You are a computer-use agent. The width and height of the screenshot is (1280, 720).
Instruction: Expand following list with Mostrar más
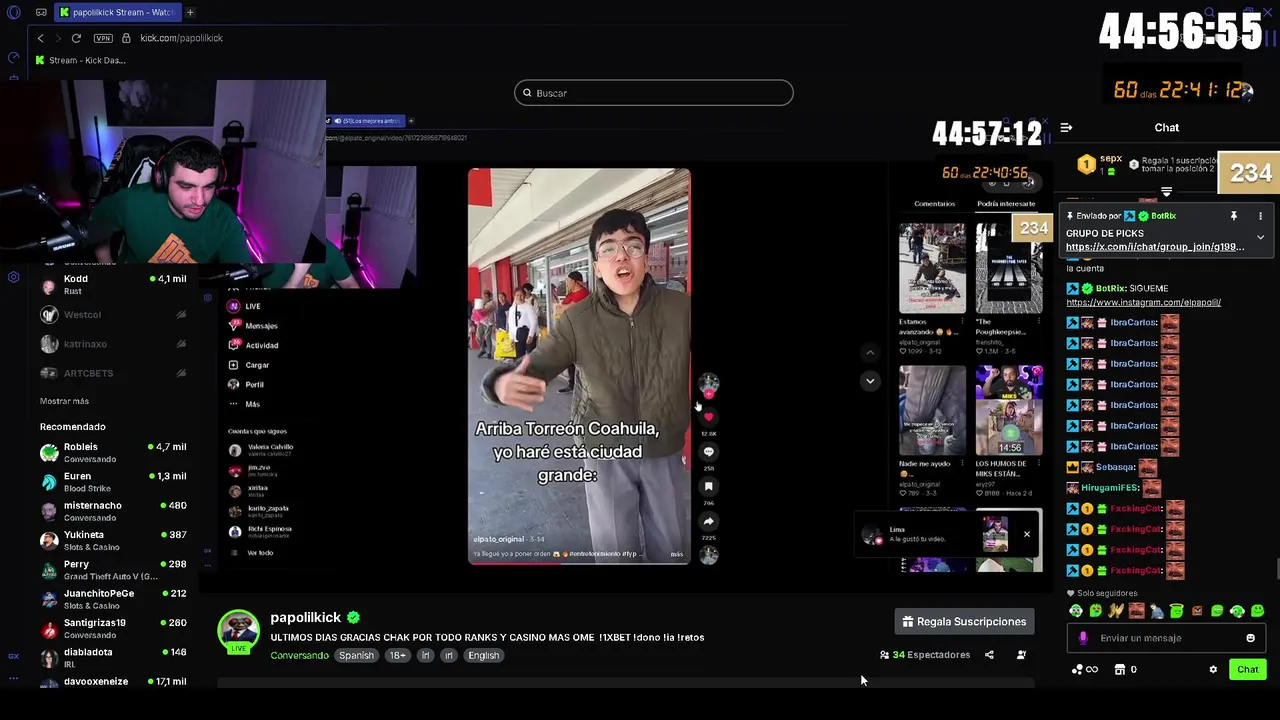[64, 401]
